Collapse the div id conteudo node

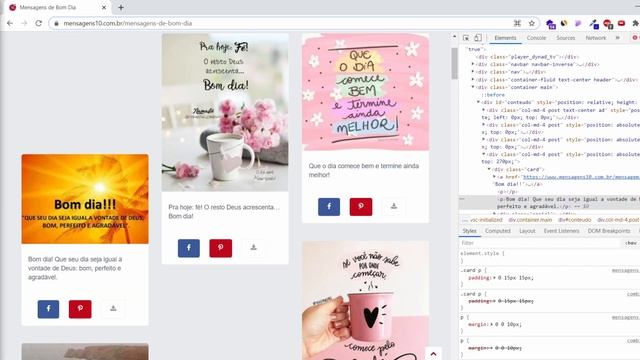click(x=478, y=102)
